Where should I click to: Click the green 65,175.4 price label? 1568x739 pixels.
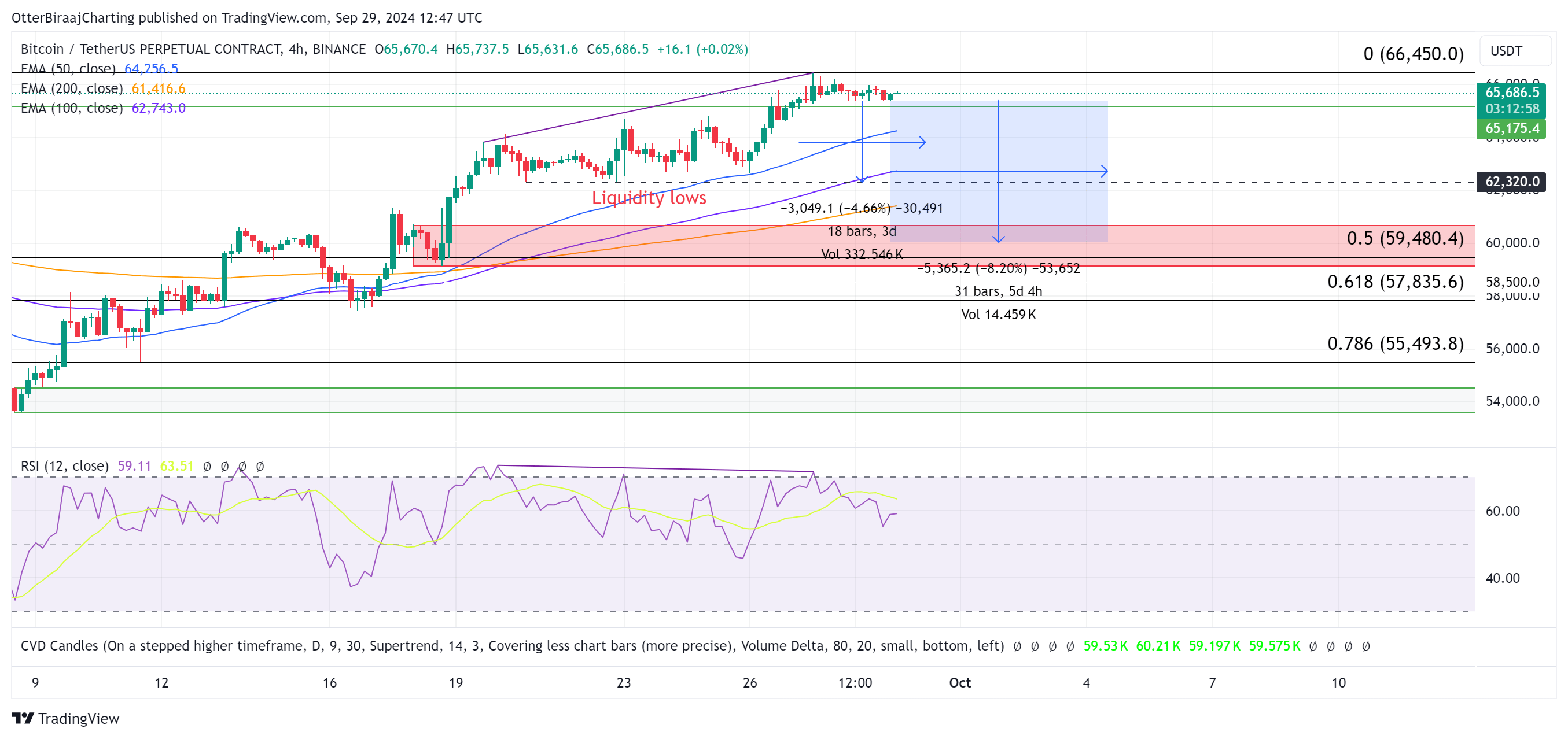(1511, 128)
